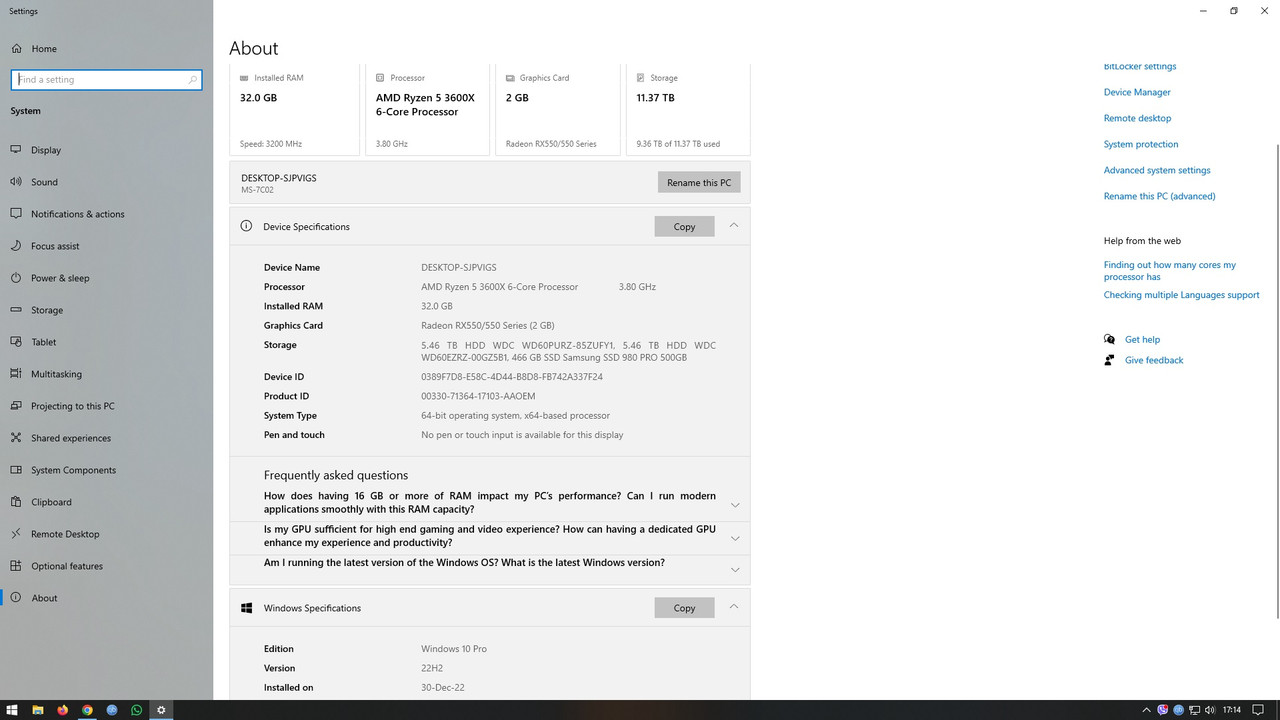Click the Product ID value 00330-71364-17103-AAOEM
Image resolution: width=1280 pixels, height=720 pixels.
(x=478, y=396)
